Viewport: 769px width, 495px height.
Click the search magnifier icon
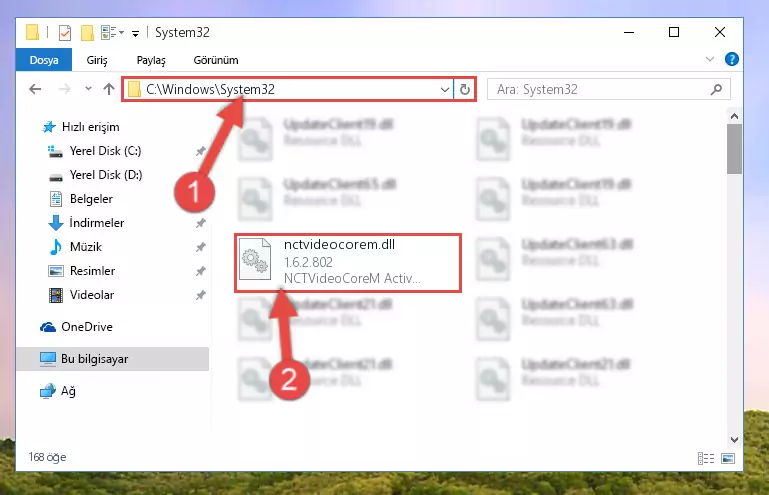(x=716, y=89)
